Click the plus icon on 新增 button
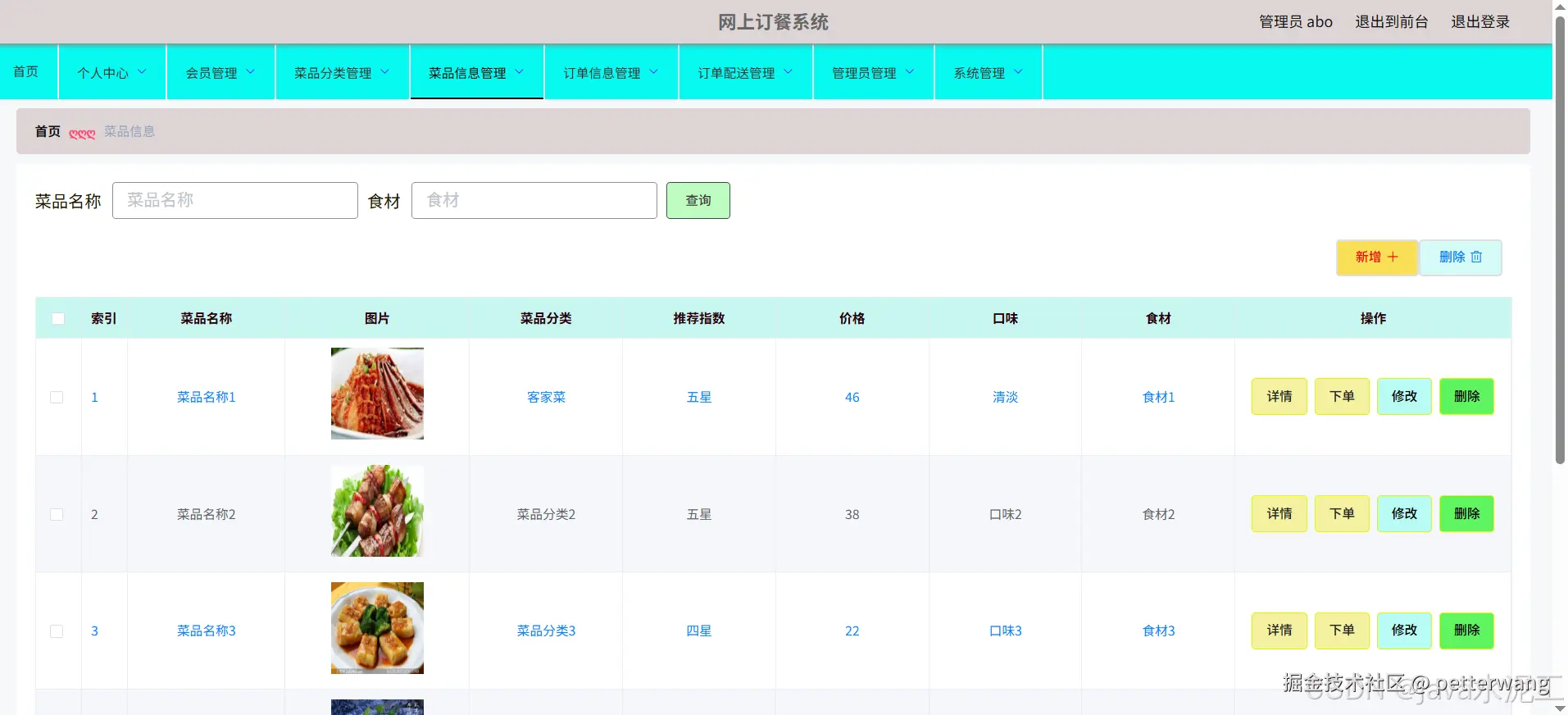This screenshot has width=1568, height=715. pos(1393,257)
